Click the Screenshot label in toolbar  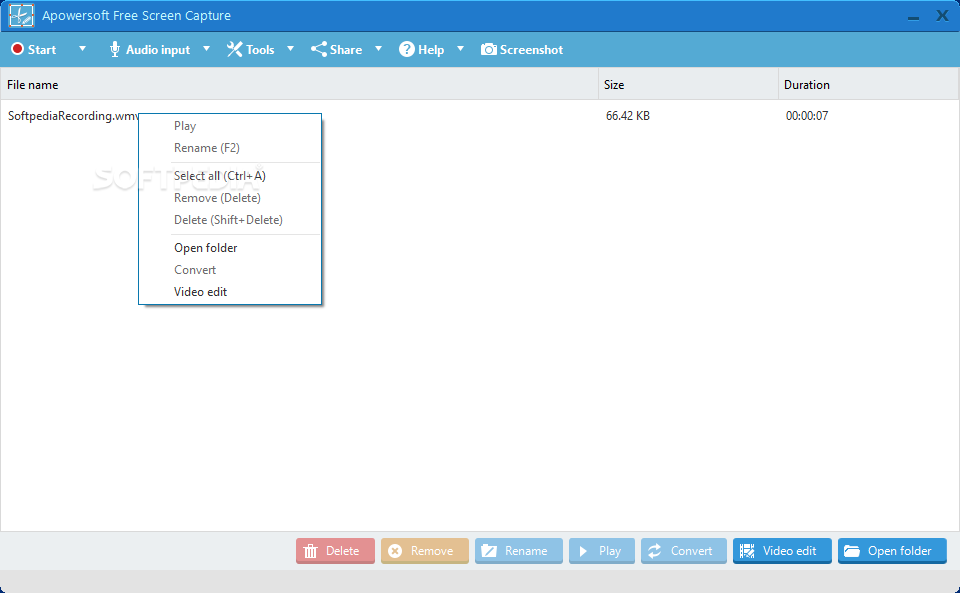pyautogui.click(x=531, y=50)
